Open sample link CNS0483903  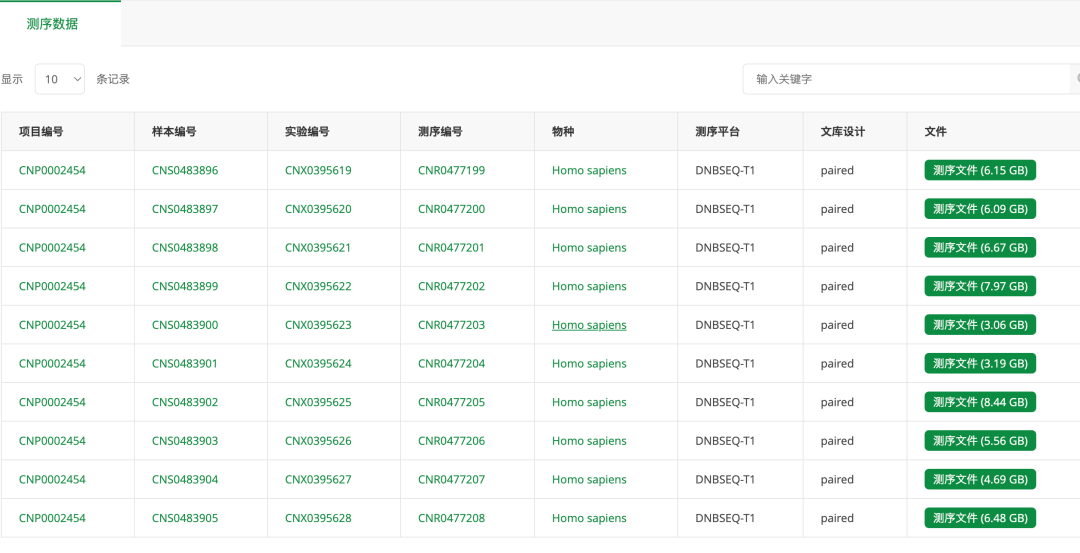(x=185, y=440)
